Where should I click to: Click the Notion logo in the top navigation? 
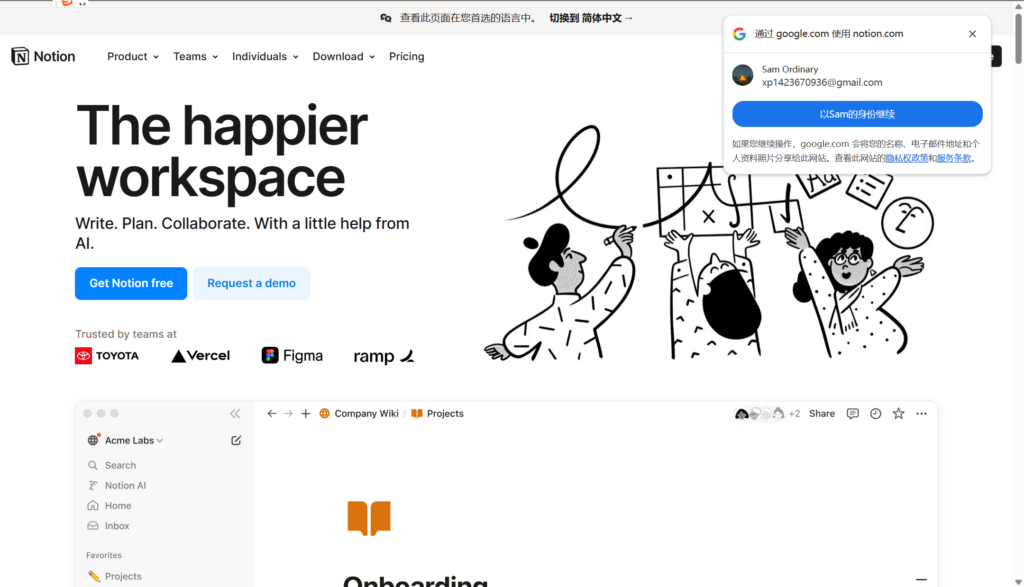(x=42, y=56)
